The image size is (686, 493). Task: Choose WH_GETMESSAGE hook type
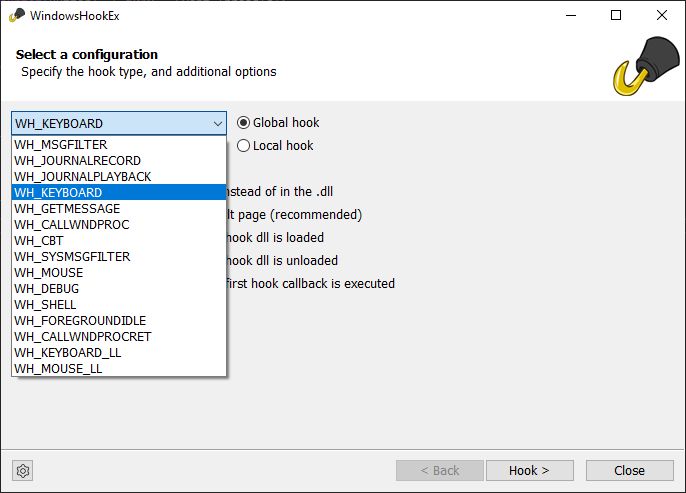(x=119, y=209)
